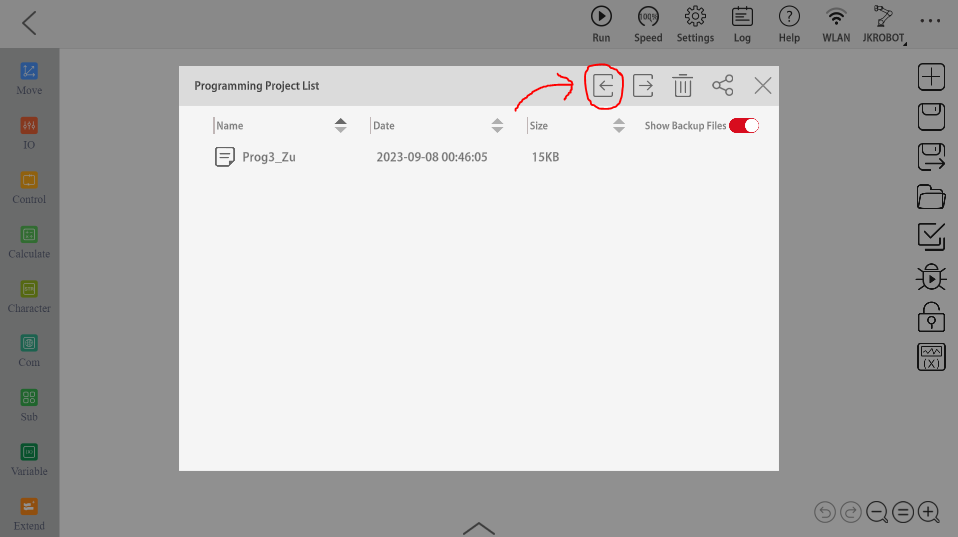Expand the bottom panel chevron

pos(479,527)
